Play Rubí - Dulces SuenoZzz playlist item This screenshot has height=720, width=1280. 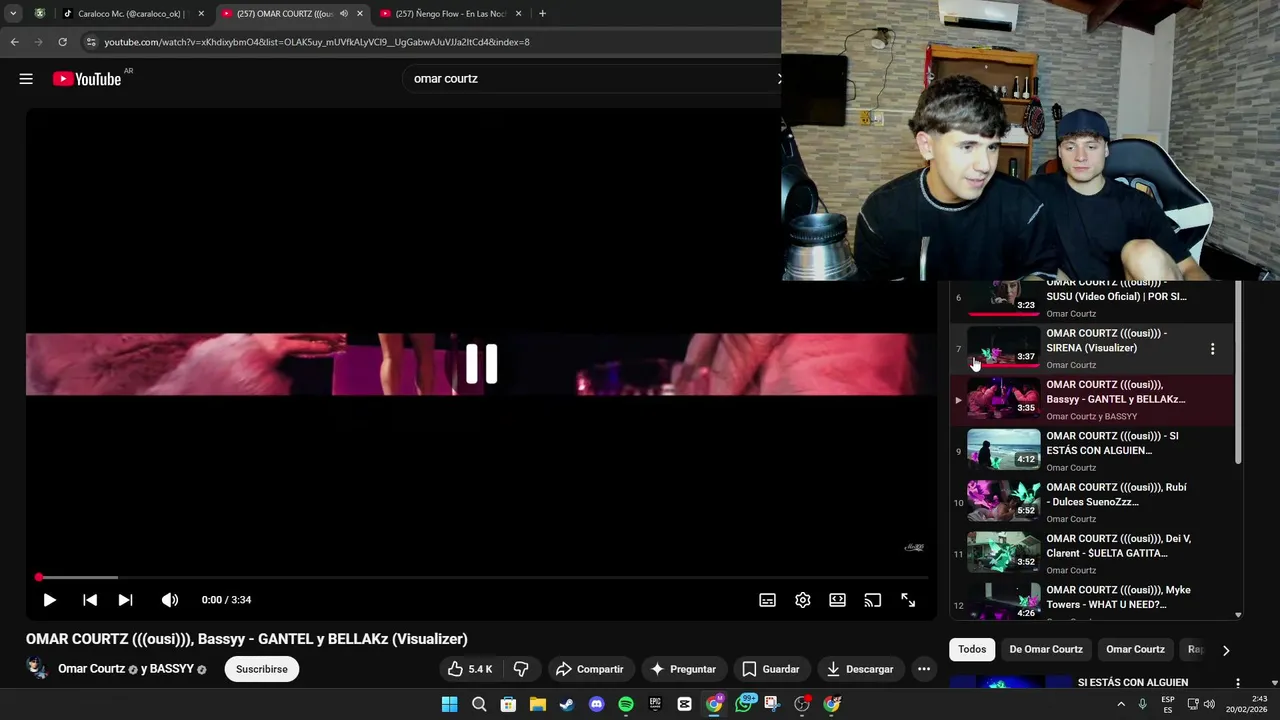(x=1092, y=503)
